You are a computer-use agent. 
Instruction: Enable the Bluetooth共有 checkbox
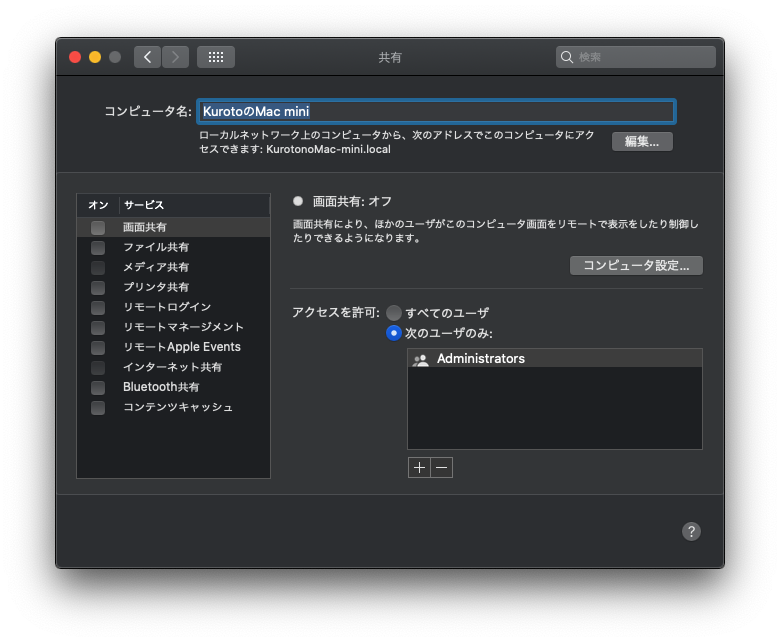98,387
